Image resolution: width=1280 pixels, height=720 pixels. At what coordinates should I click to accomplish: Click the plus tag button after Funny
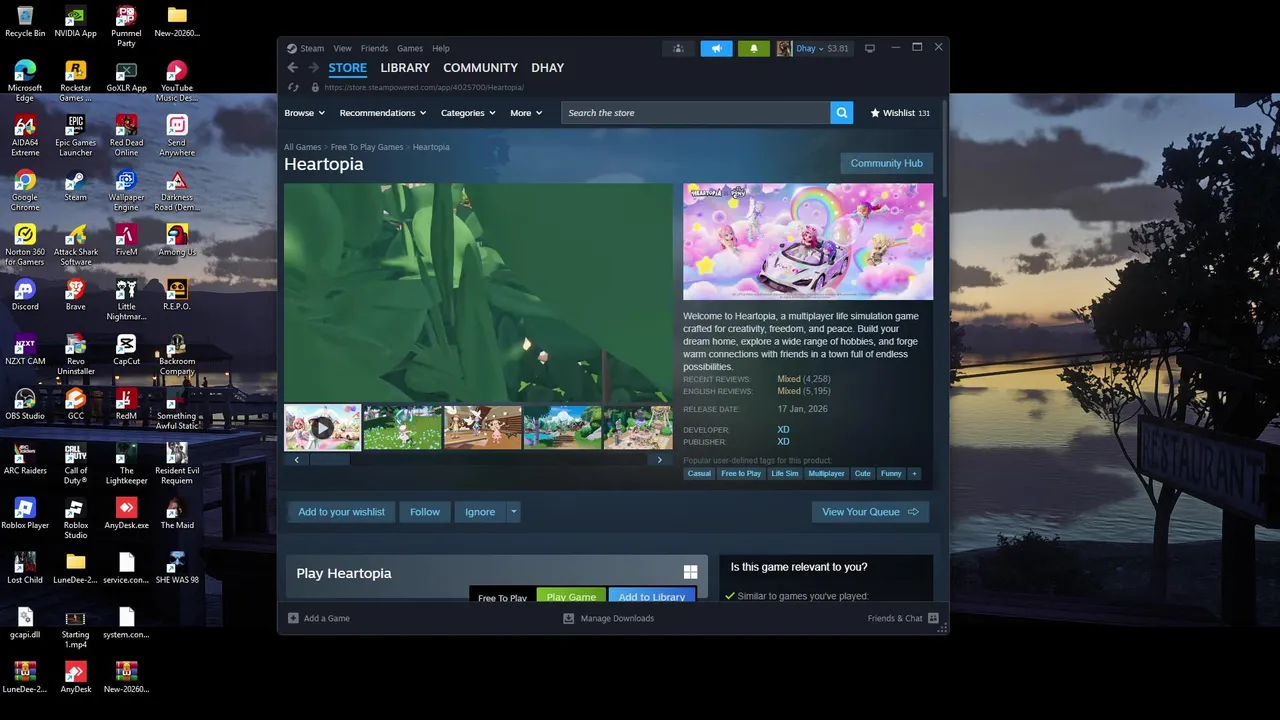(x=913, y=474)
